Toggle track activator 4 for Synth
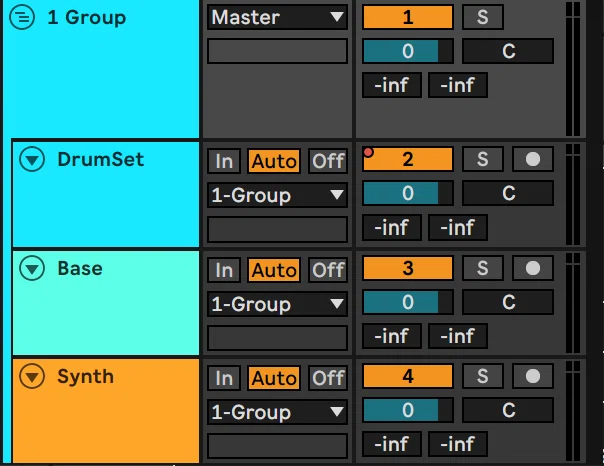Viewport: 604px width, 466px height. [x=408, y=376]
